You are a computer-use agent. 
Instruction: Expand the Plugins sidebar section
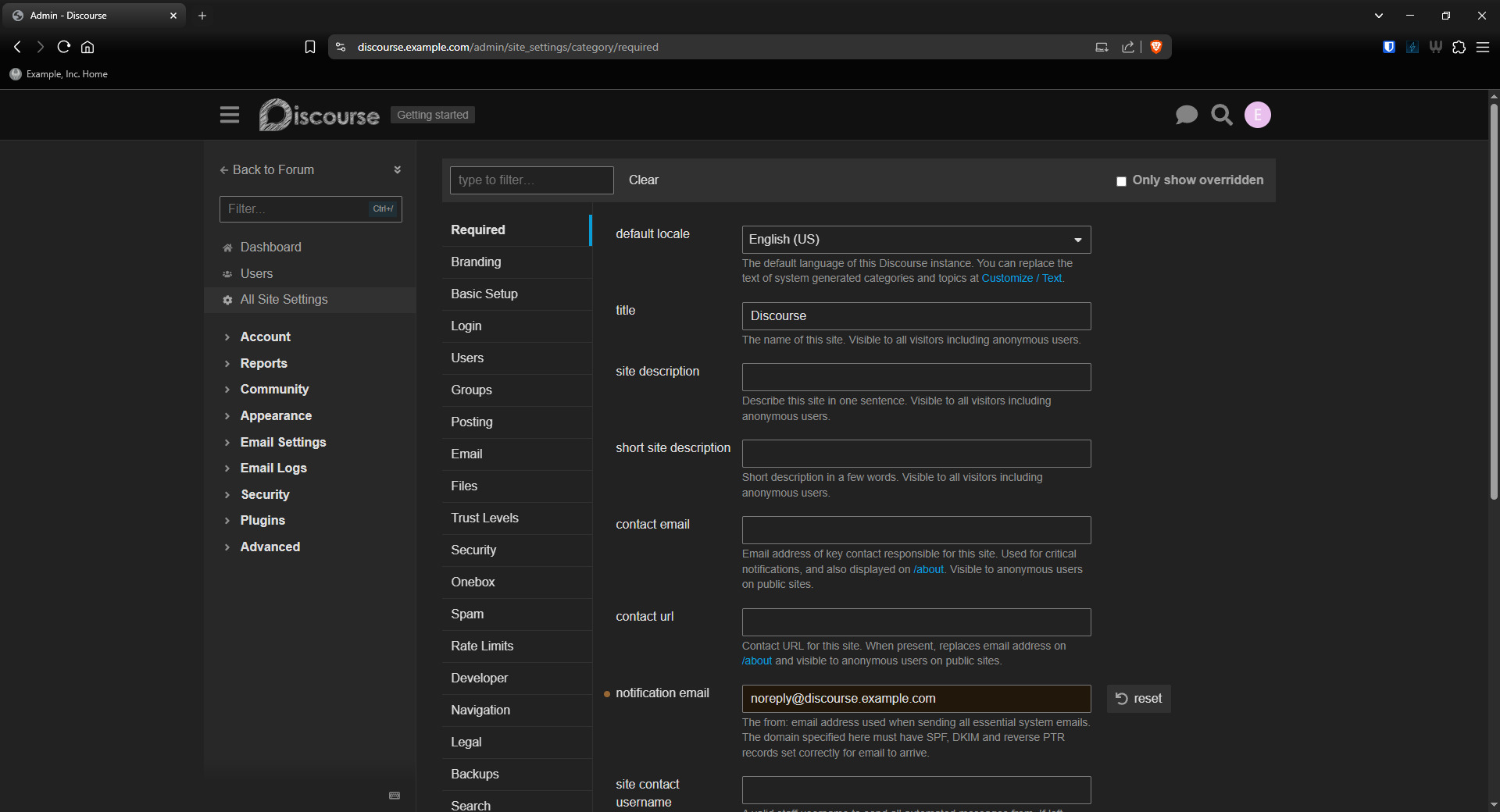[262, 520]
